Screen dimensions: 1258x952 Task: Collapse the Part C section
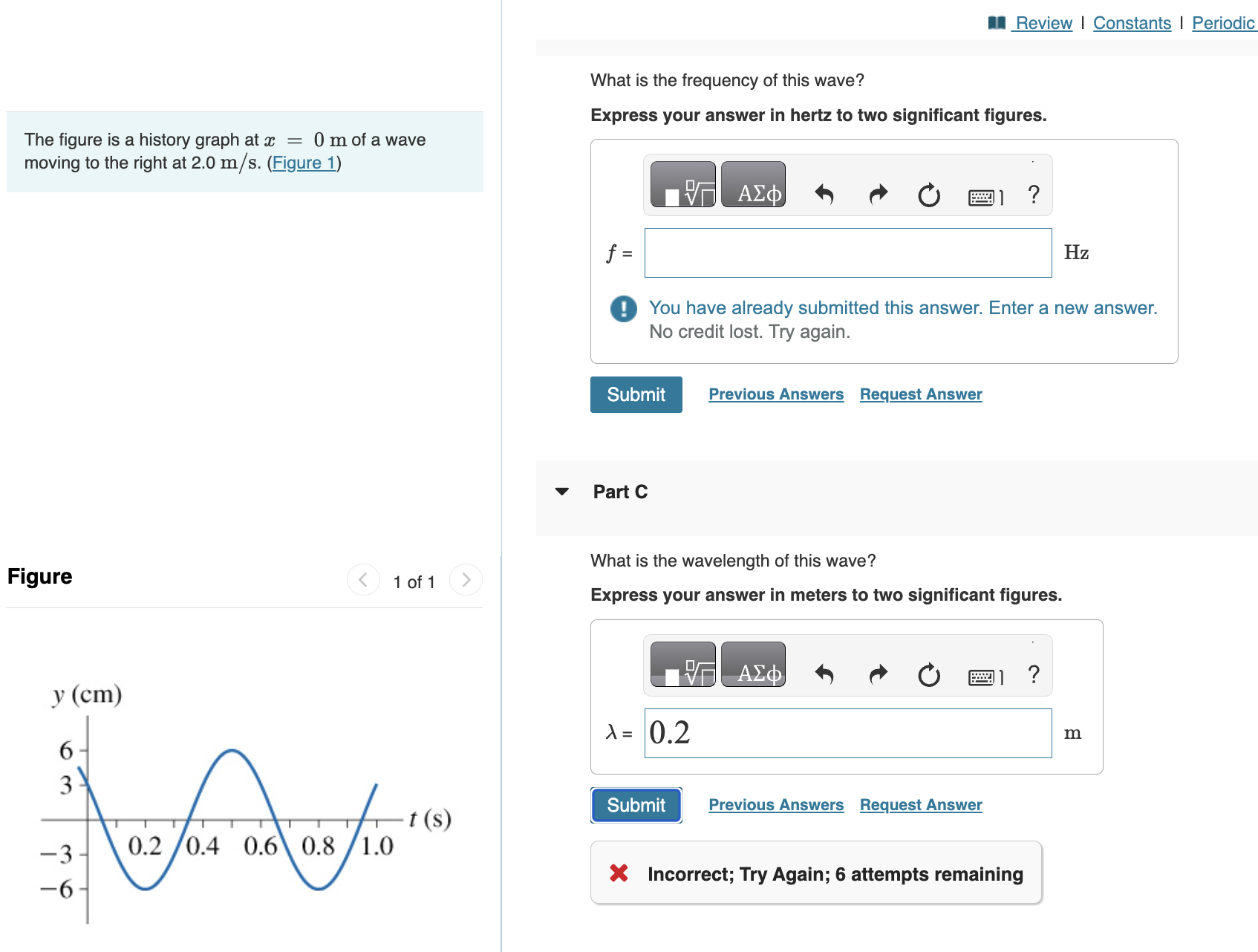coord(562,490)
